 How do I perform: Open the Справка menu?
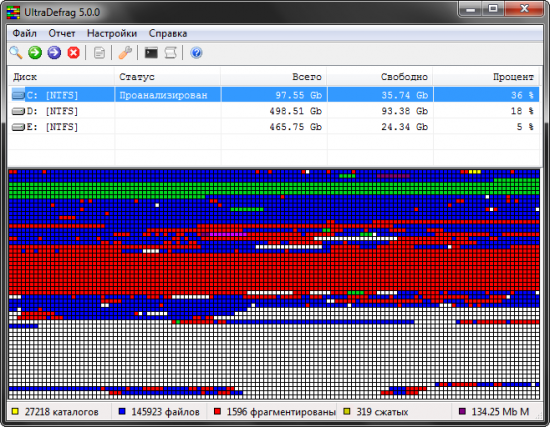click(168, 33)
